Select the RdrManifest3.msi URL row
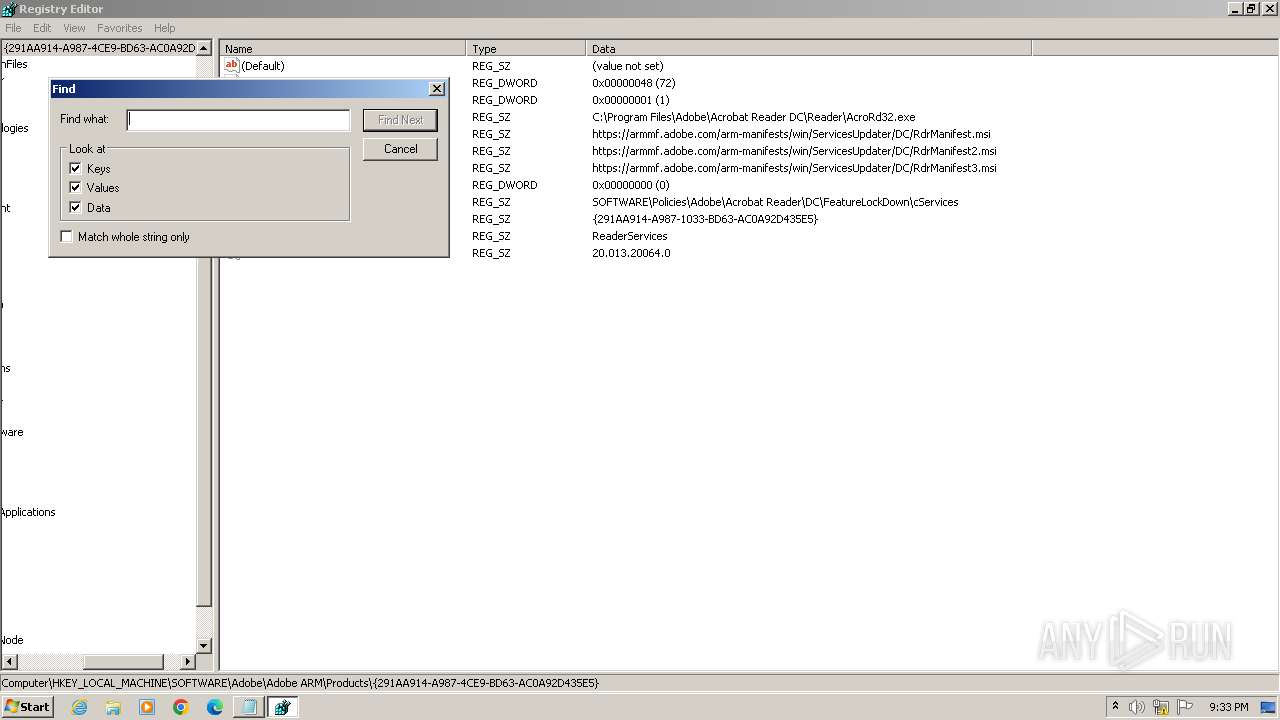The image size is (1280, 720). 794,168
